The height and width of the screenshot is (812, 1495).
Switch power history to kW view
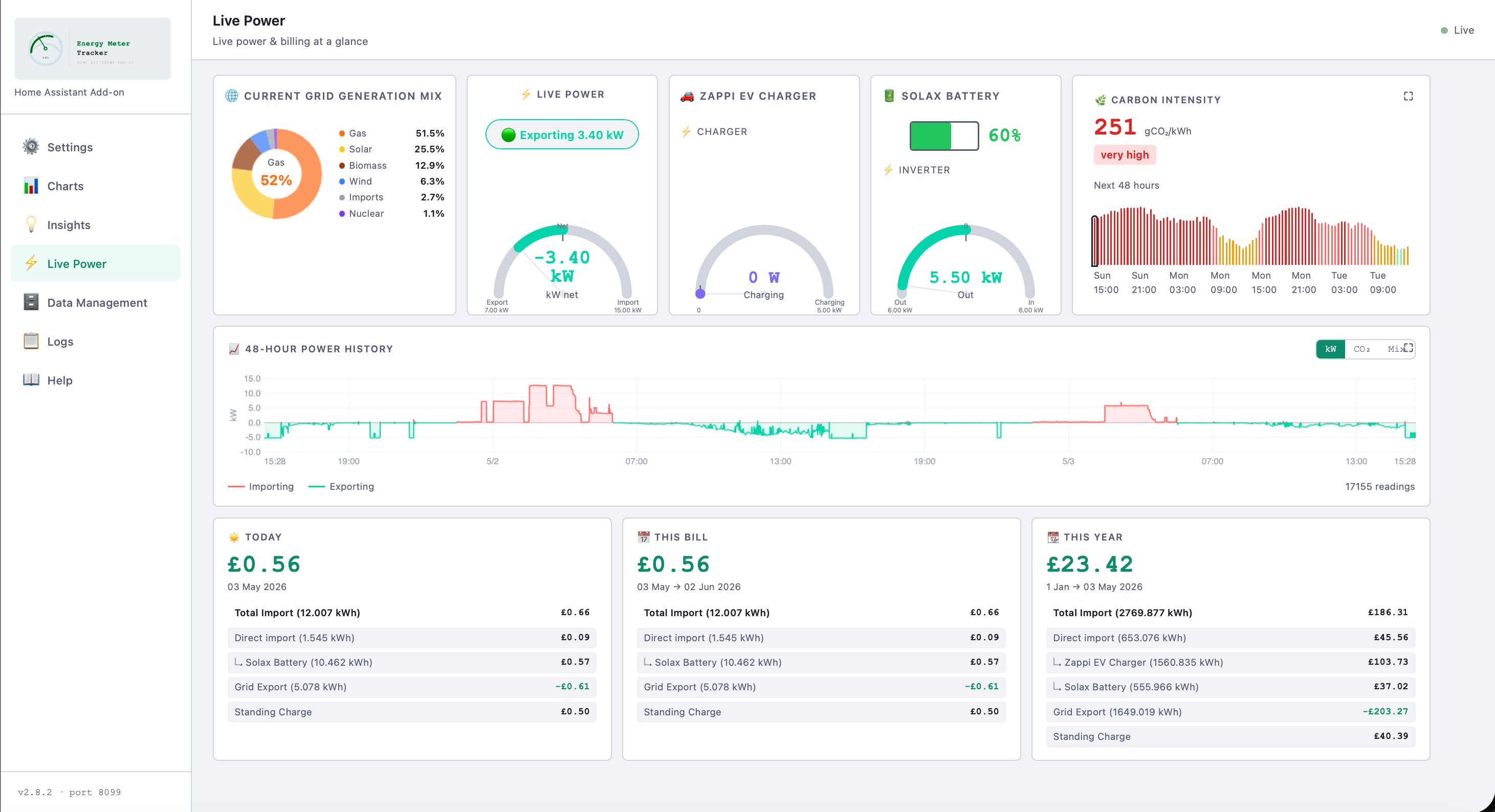coord(1331,349)
